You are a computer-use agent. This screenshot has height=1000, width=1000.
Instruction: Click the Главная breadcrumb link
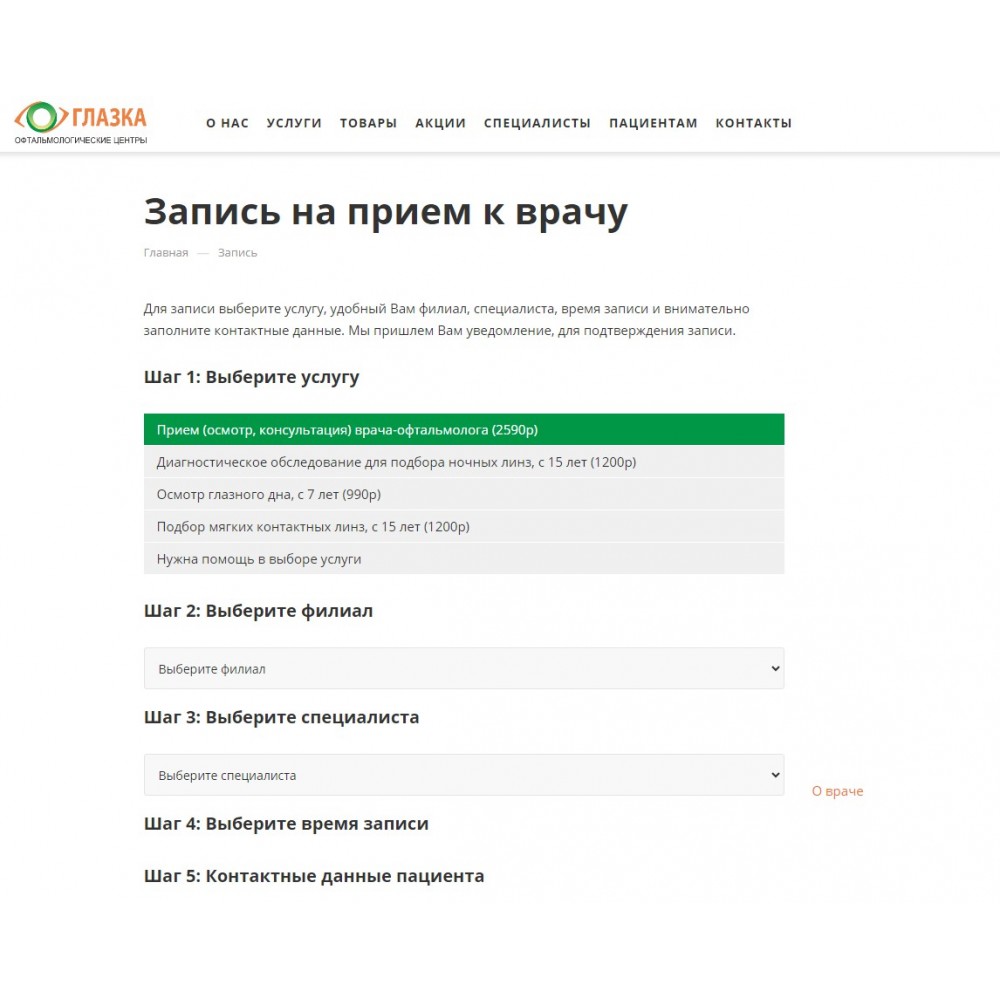(166, 253)
